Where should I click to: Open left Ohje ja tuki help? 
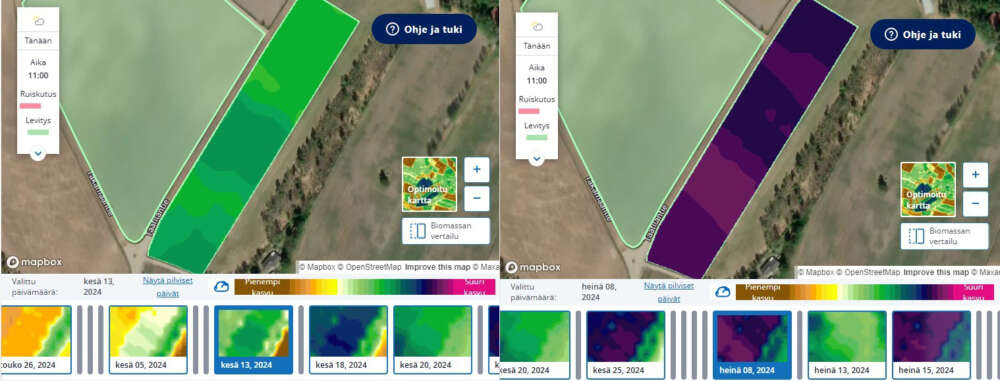click(424, 29)
